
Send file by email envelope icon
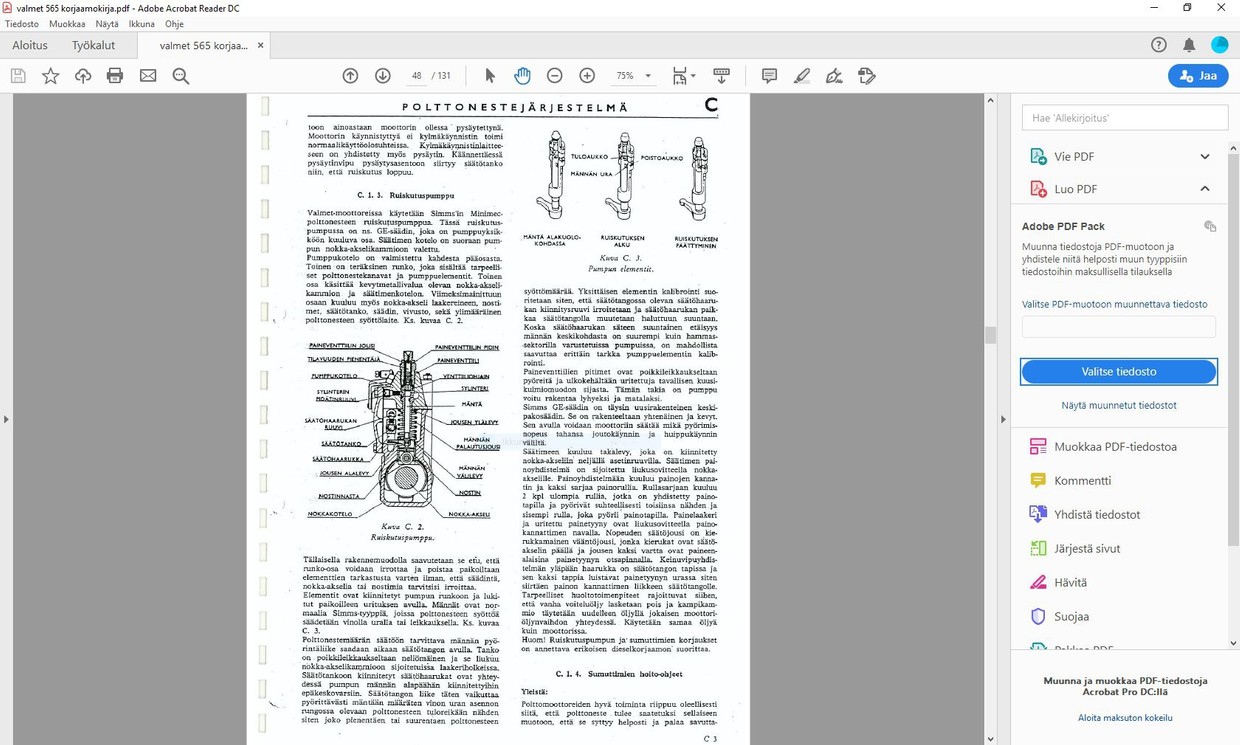[x=148, y=76]
